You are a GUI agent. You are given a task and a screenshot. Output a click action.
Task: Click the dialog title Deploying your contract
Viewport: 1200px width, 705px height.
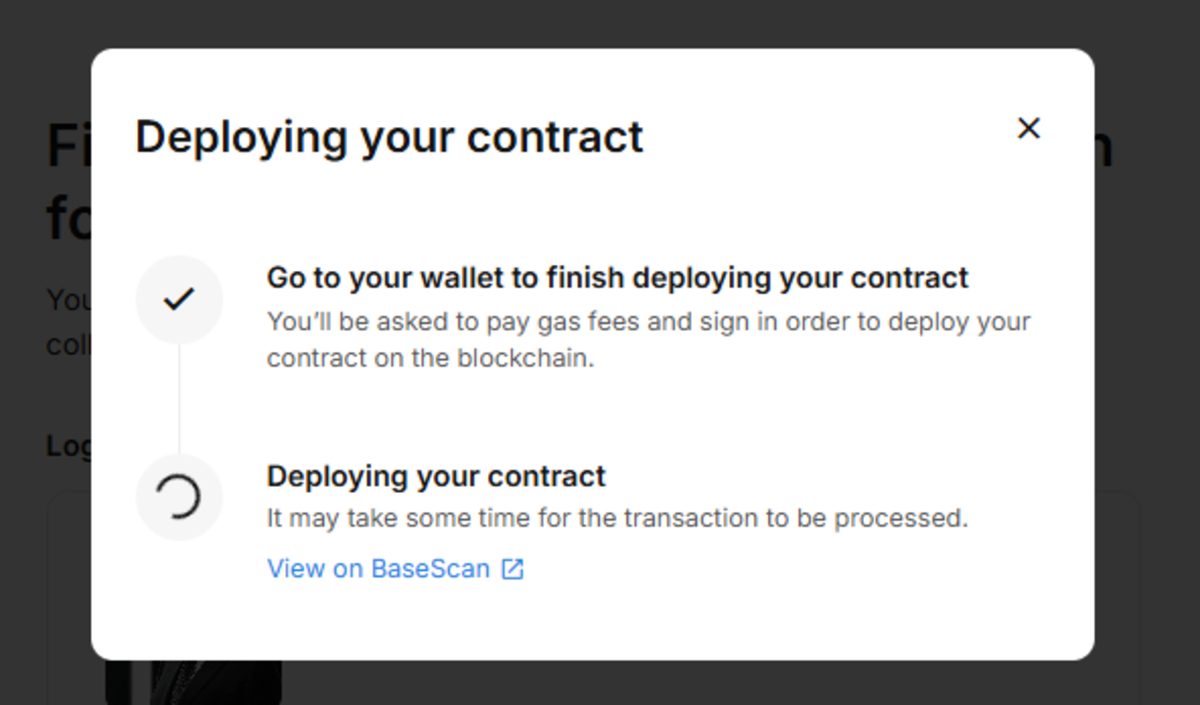click(x=389, y=137)
